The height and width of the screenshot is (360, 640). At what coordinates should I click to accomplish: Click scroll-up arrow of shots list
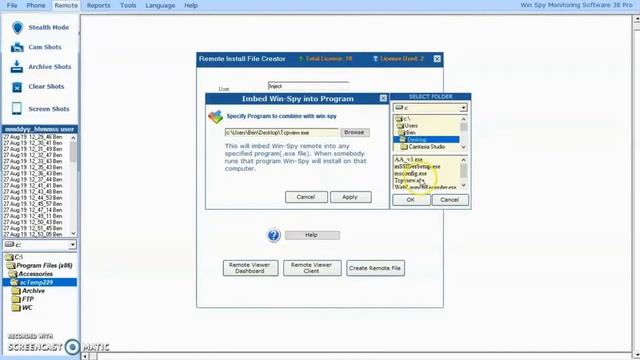73,138
